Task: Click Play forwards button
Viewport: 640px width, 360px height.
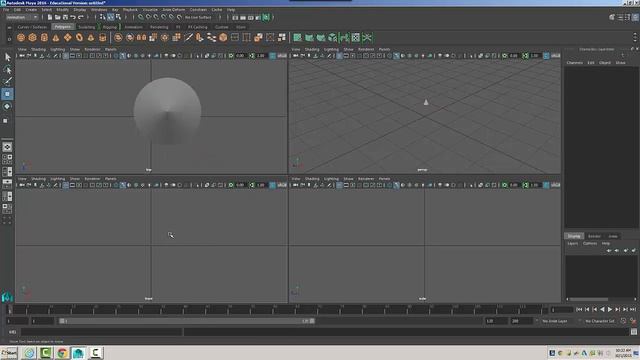Action: pyautogui.click(x=610, y=310)
